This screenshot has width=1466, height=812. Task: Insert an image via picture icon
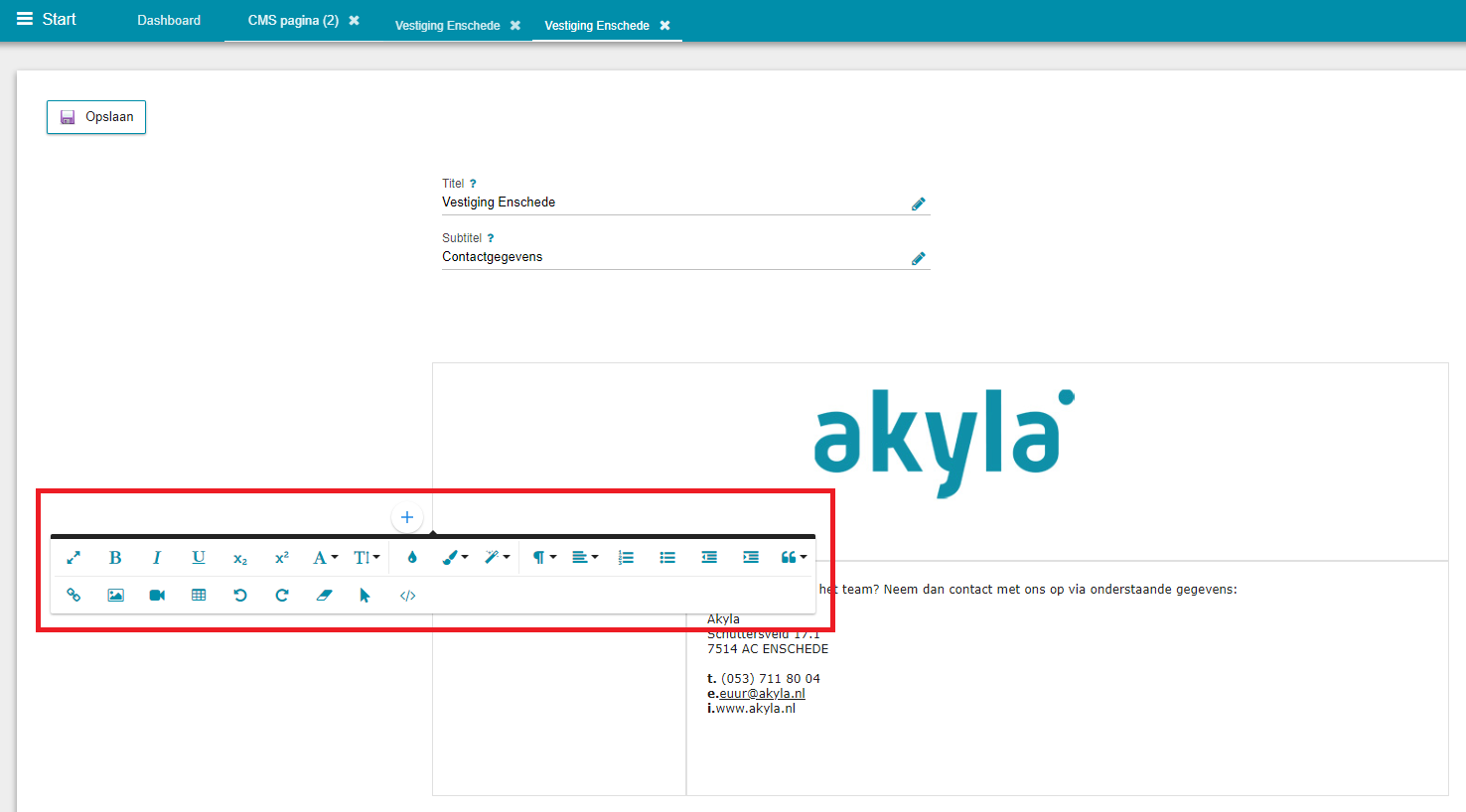[x=115, y=596]
